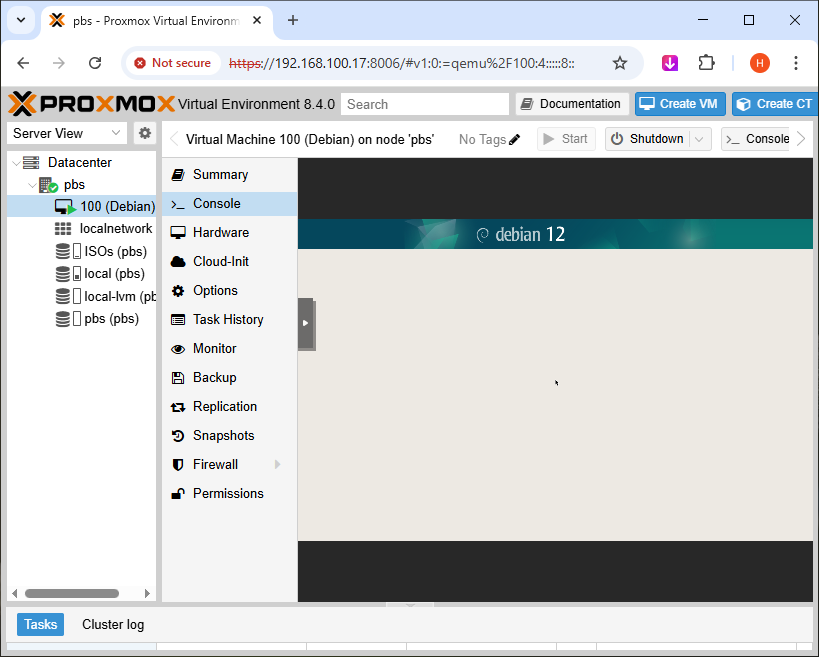This screenshot has width=819, height=657.
Task: Collapse the bottom log panel handle
Action: (410, 605)
